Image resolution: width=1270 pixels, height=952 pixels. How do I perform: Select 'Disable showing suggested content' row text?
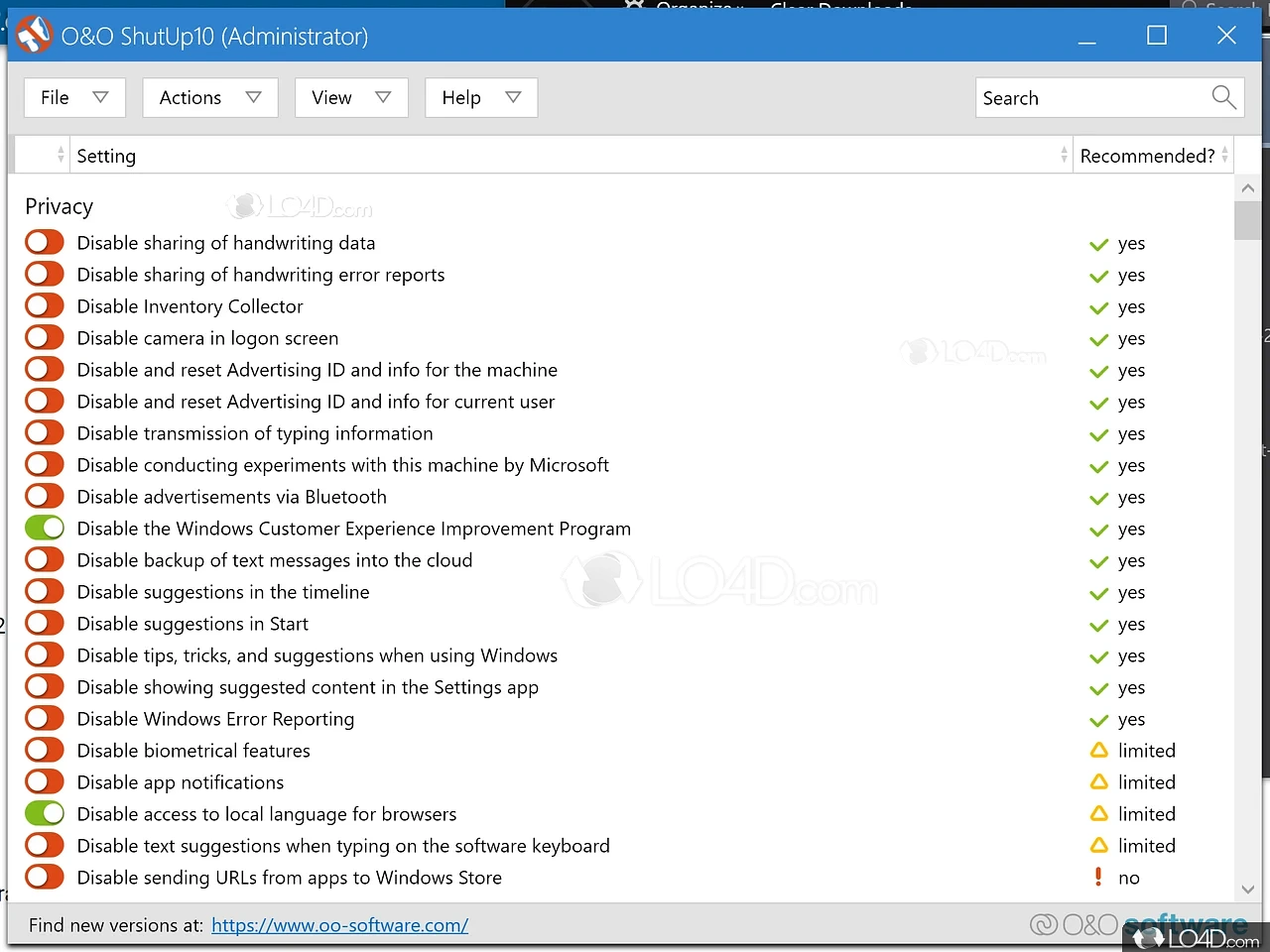(308, 687)
